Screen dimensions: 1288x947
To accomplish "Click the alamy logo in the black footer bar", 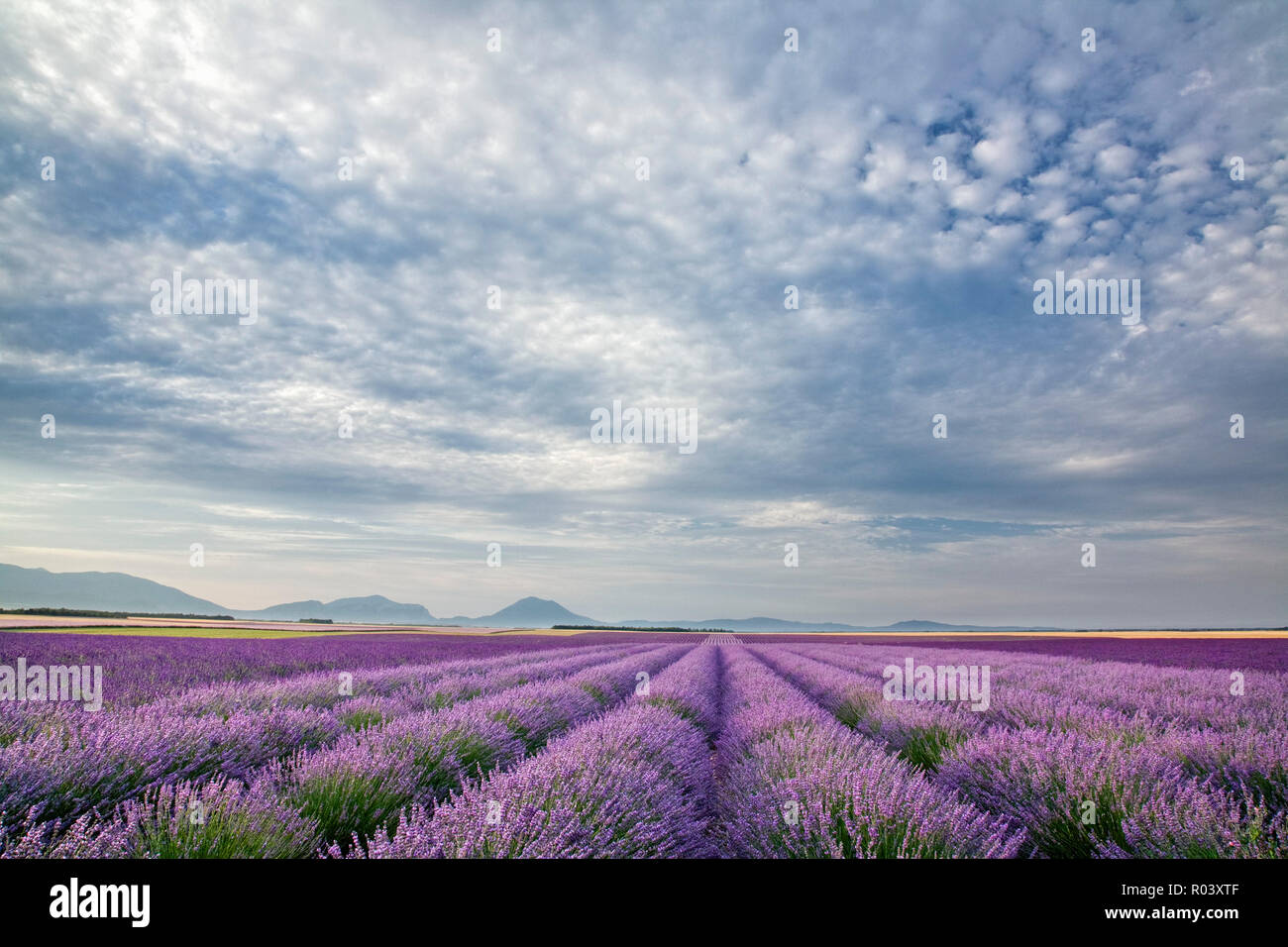I will (100, 902).
